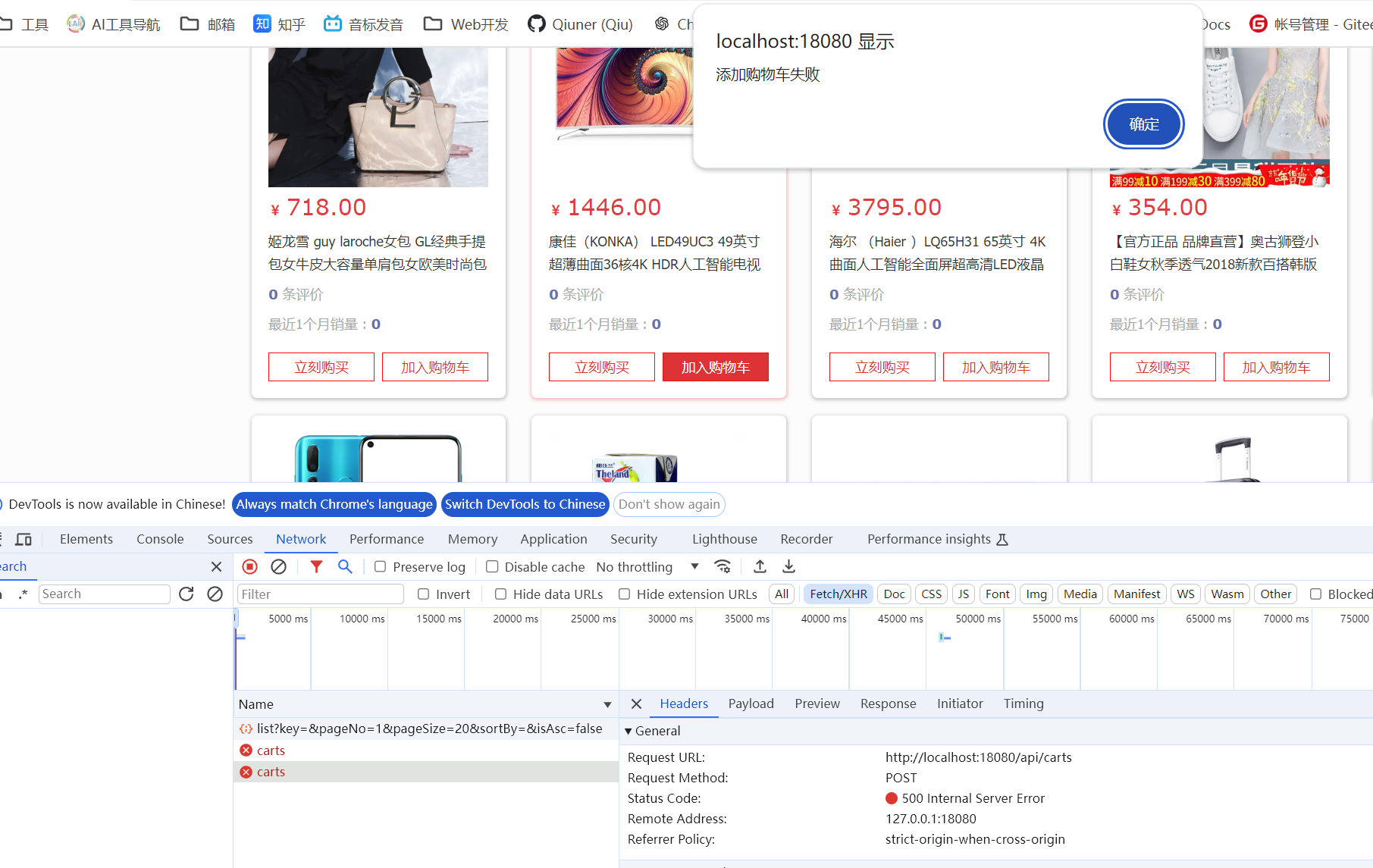Click Switch DevTools to Chinese

[x=525, y=504]
